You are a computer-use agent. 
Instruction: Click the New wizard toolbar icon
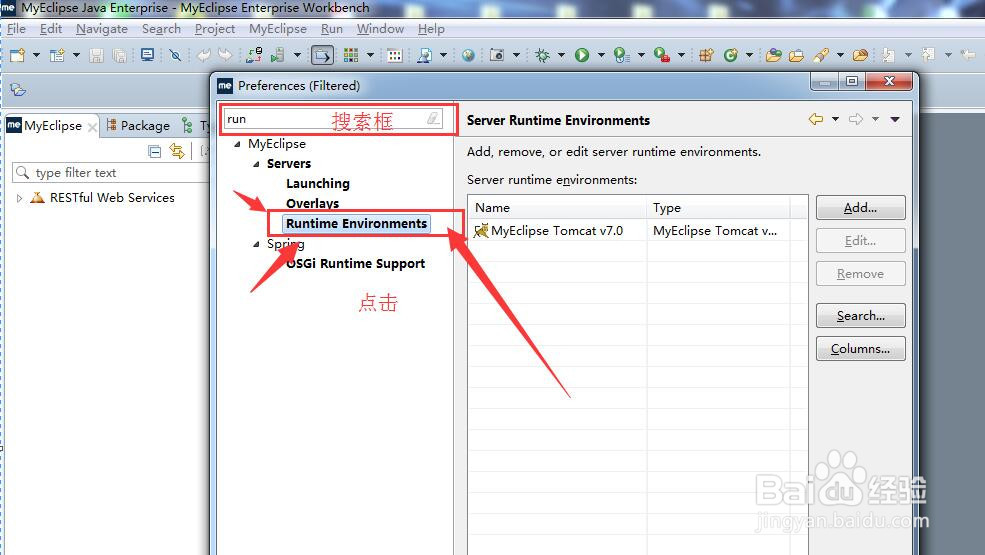17,55
